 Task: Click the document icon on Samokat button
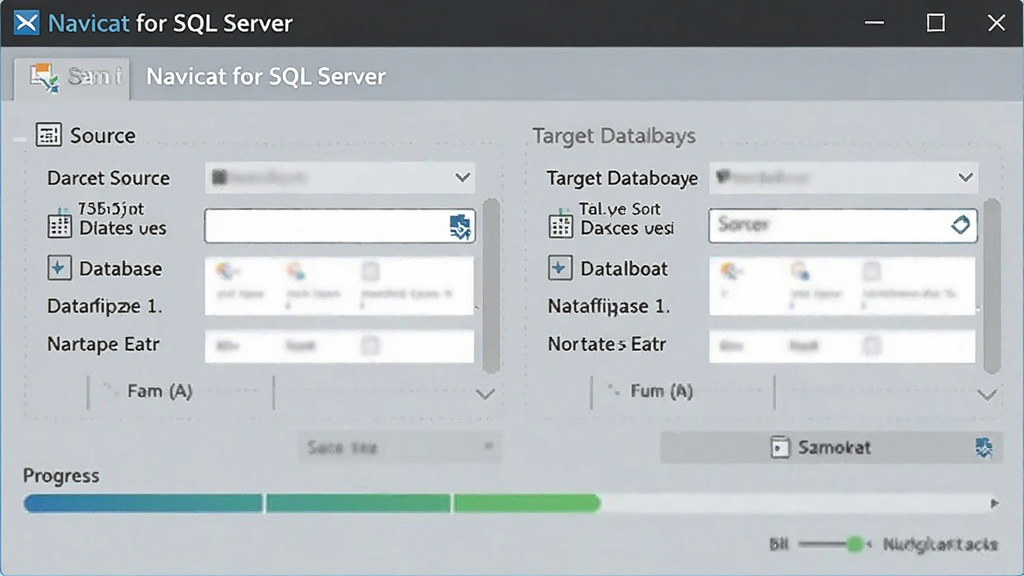coord(780,447)
